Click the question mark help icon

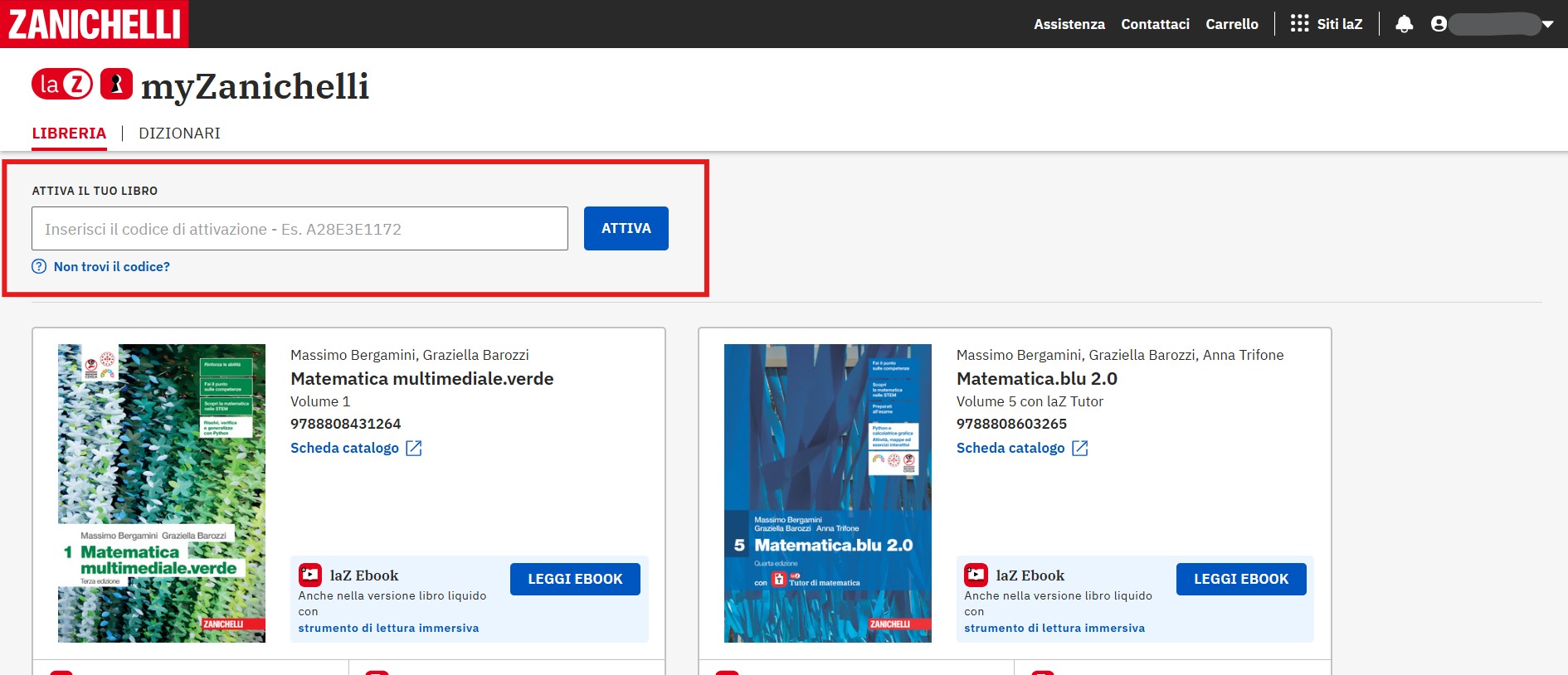39,266
